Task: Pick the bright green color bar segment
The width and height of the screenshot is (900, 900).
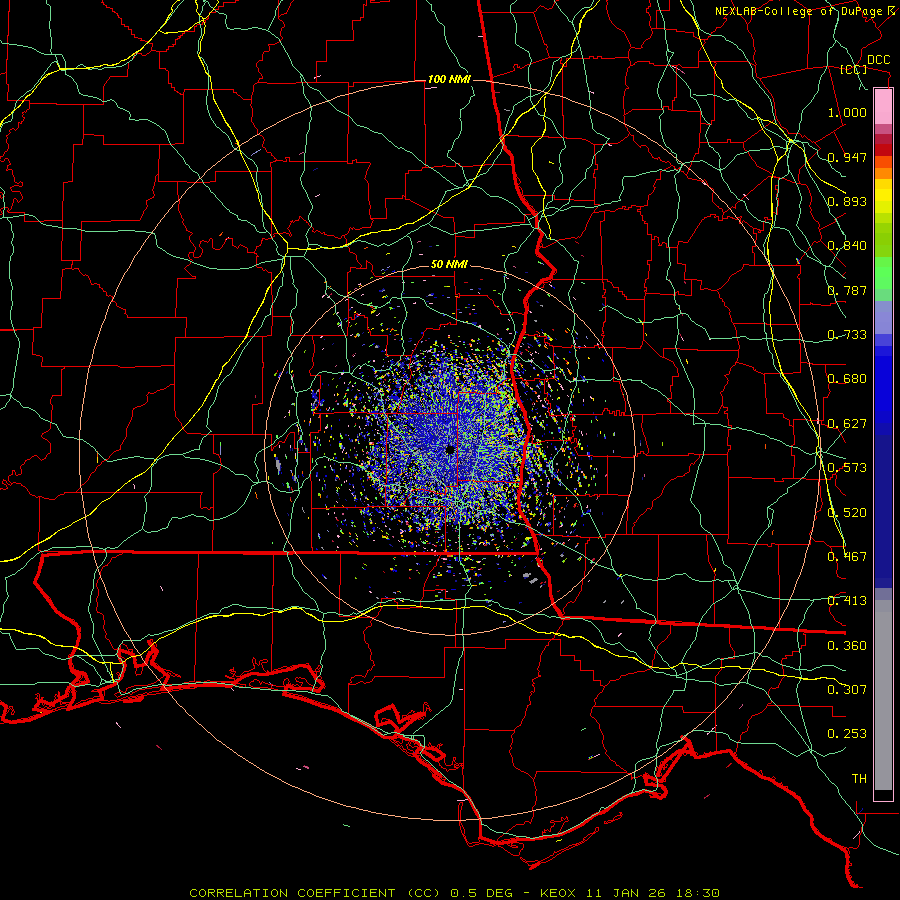Action: (883, 273)
